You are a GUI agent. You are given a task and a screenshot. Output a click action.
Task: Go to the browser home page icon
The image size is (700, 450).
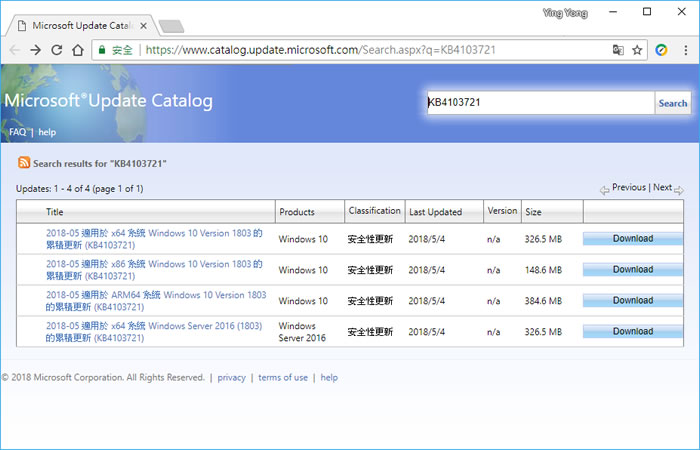pyautogui.click(x=78, y=50)
